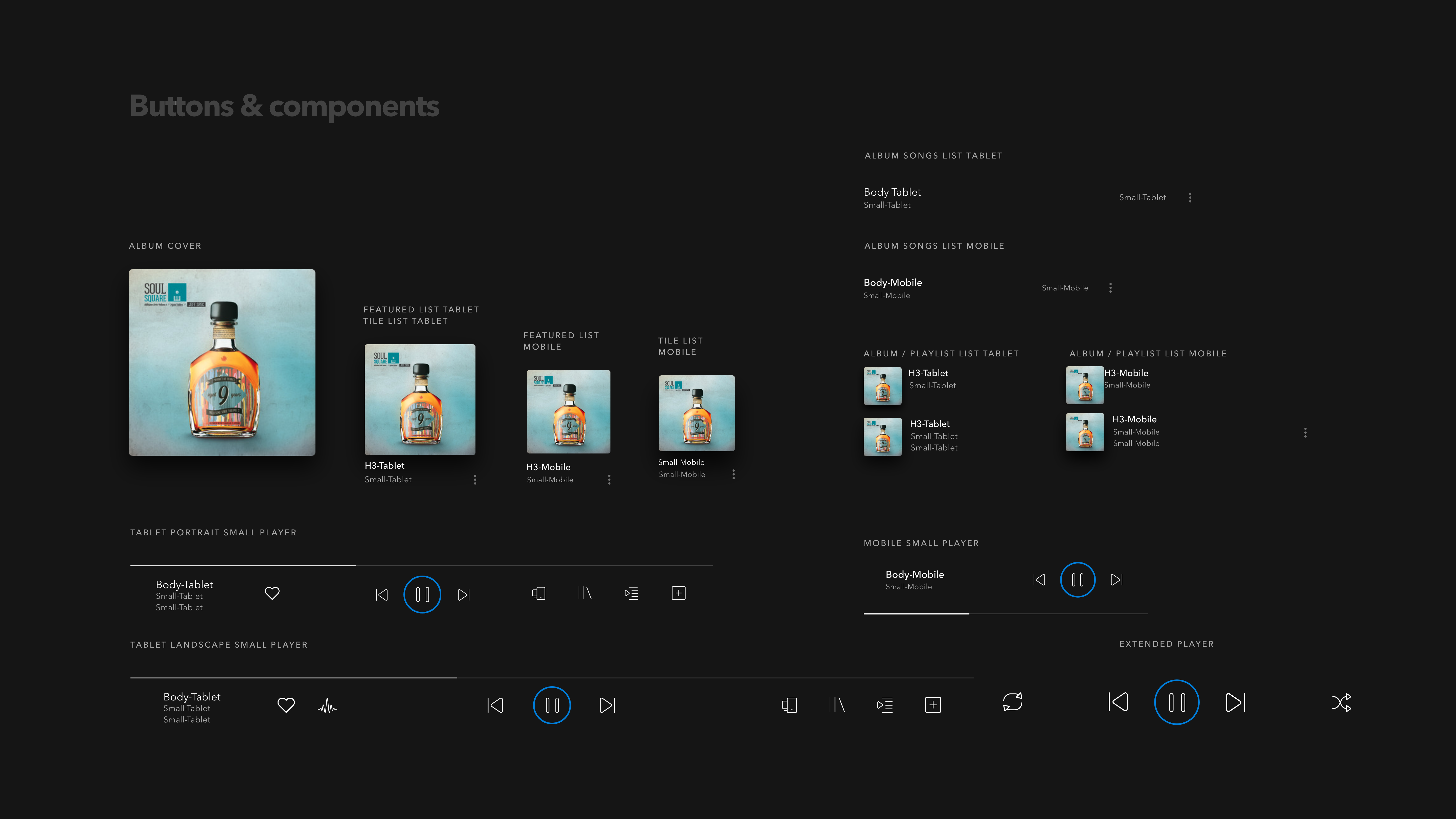Screen dimensions: 1456x819
Task: Click the H3-Mobile playlist link in mobile list
Action: pos(1125,373)
